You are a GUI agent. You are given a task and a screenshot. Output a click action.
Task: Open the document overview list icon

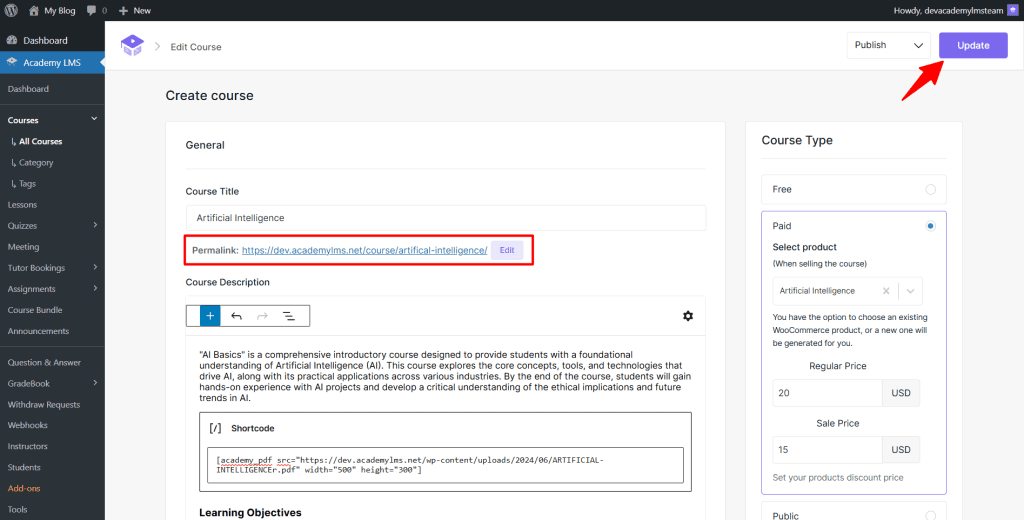(x=288, y=316)
